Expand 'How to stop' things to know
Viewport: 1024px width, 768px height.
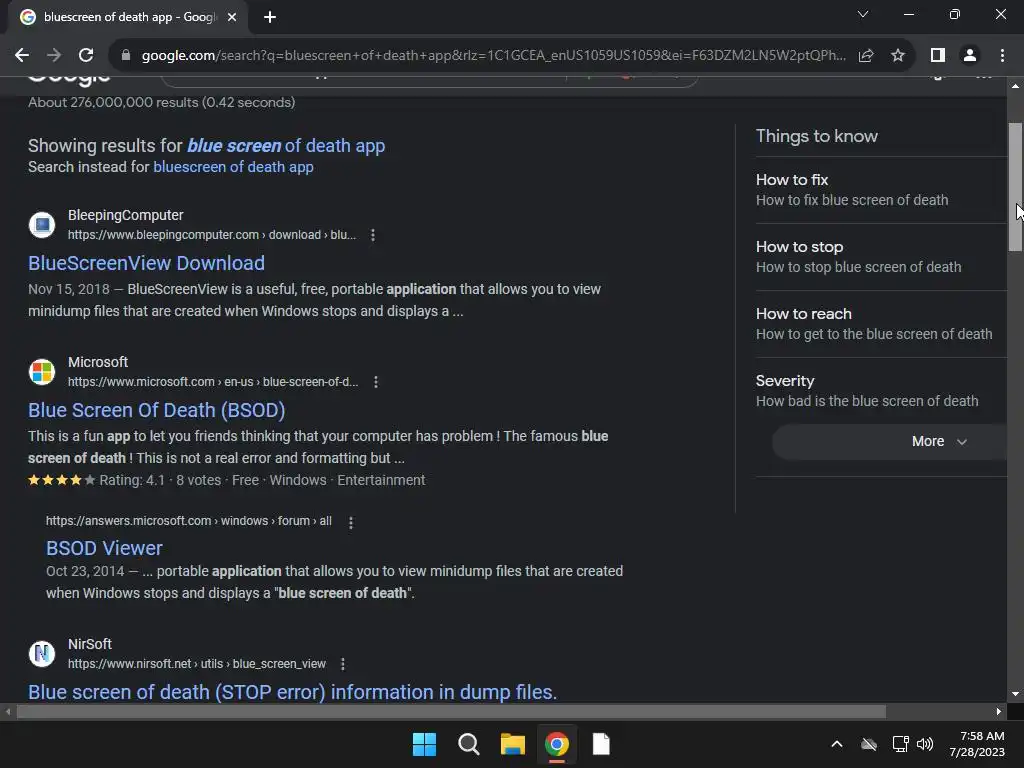881,257
